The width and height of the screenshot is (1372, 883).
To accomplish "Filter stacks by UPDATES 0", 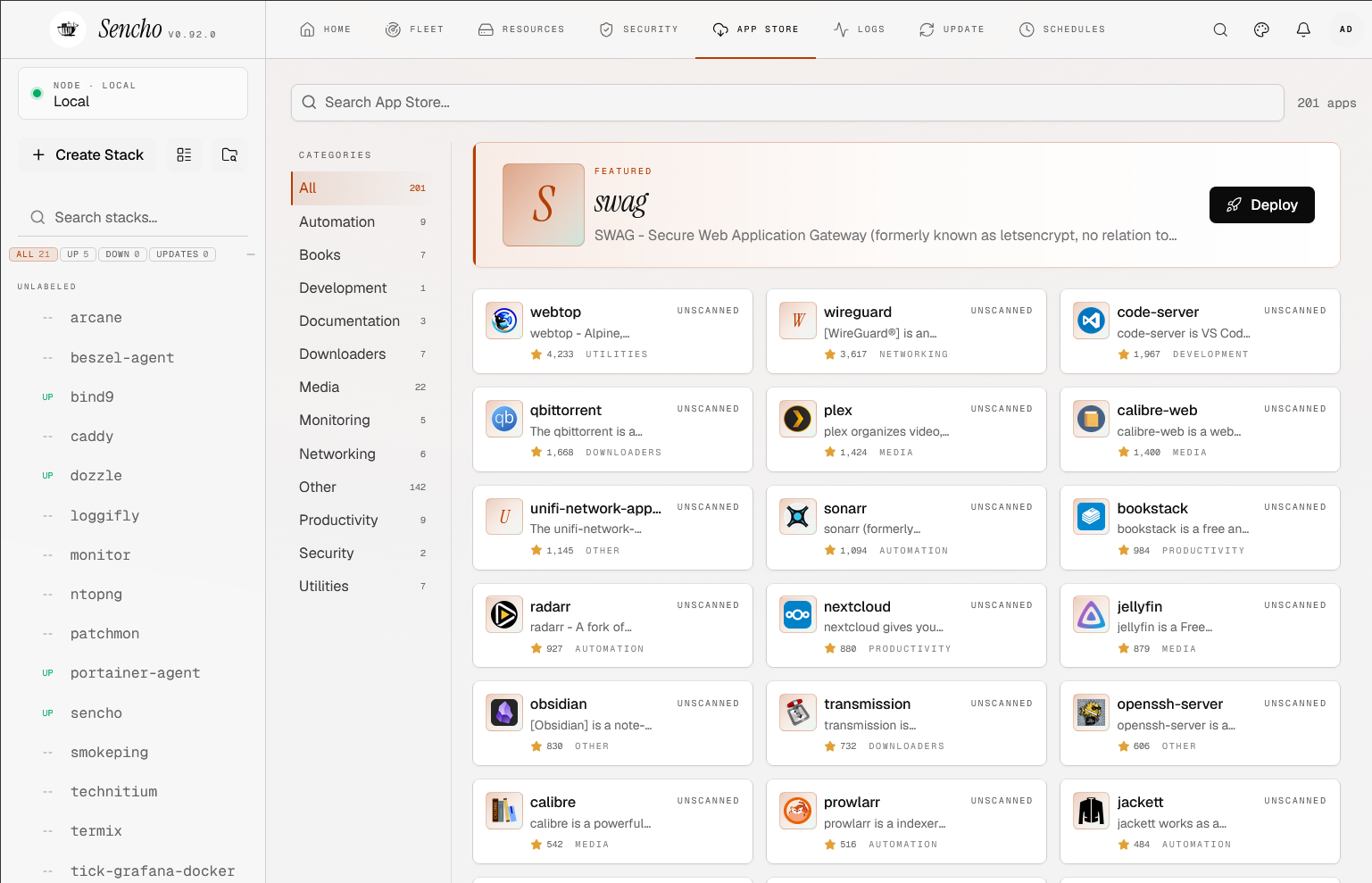I will (x=182, y=254).
